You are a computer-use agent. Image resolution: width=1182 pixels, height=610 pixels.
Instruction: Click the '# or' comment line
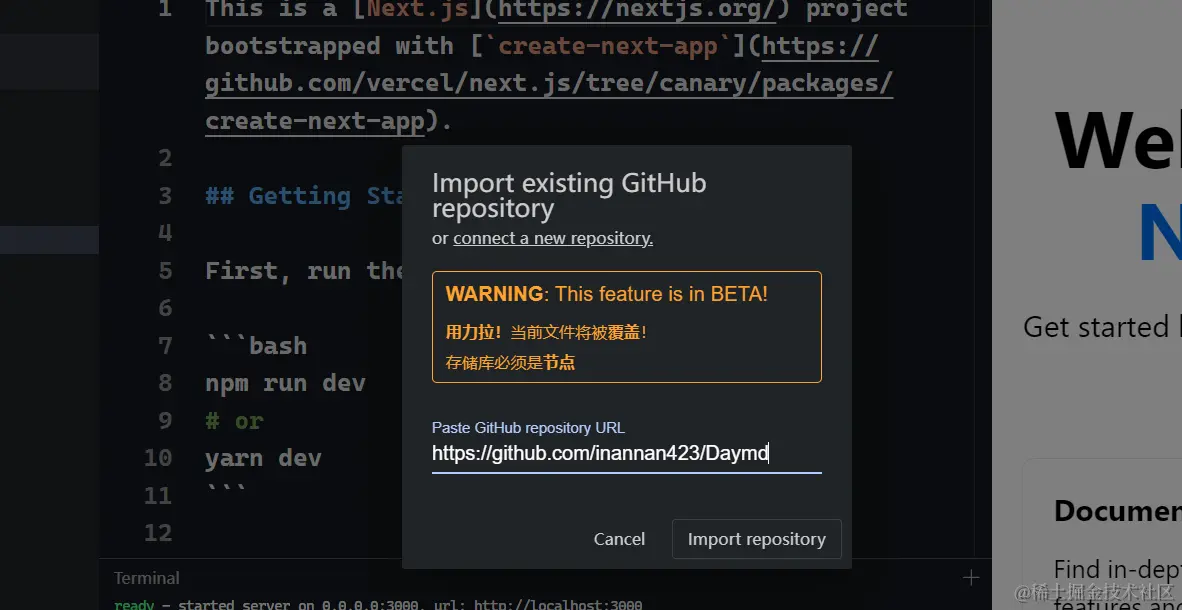(x=234, y=421)
